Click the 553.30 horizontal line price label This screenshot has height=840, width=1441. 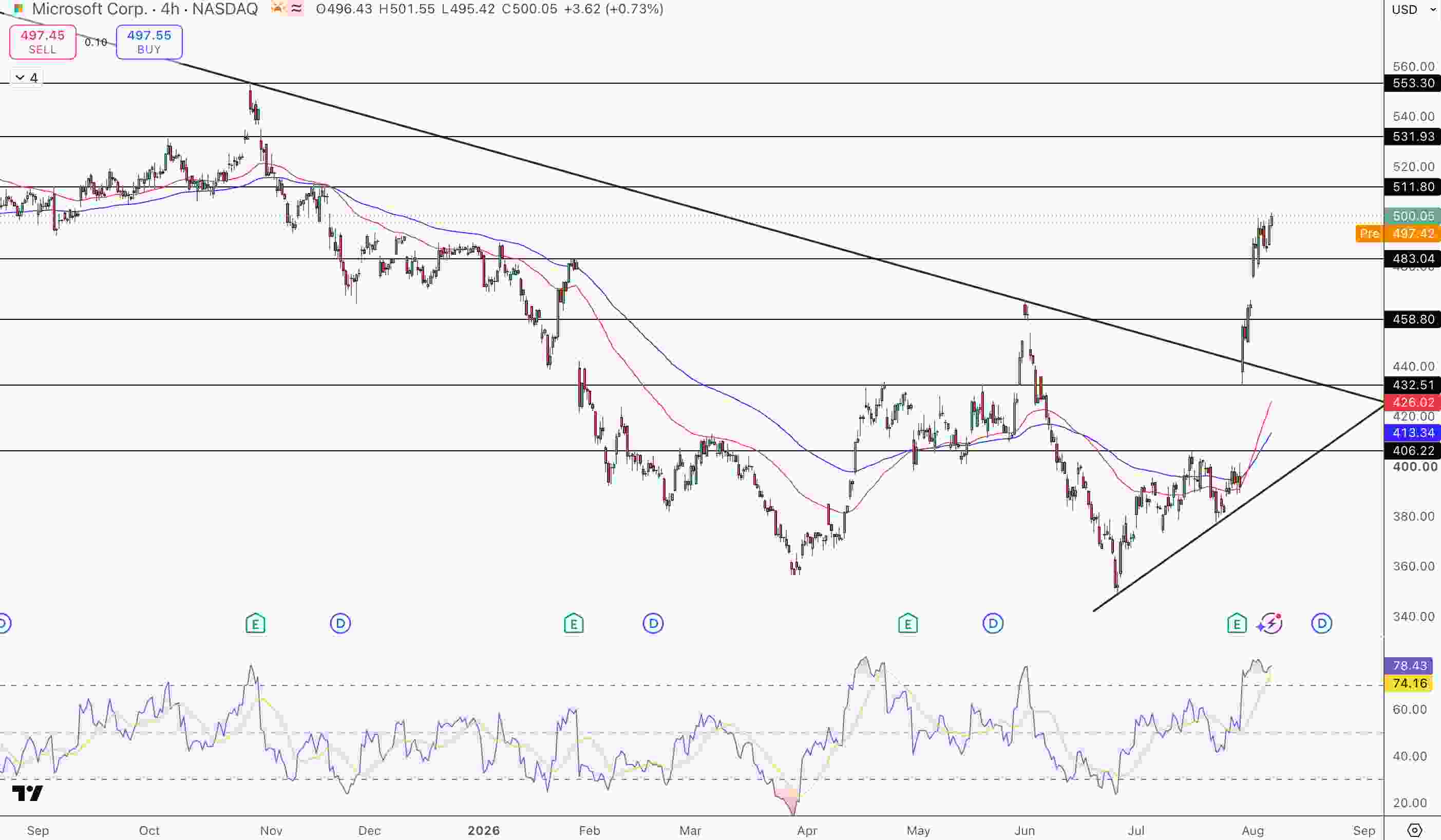click(x=1412, y=83)
